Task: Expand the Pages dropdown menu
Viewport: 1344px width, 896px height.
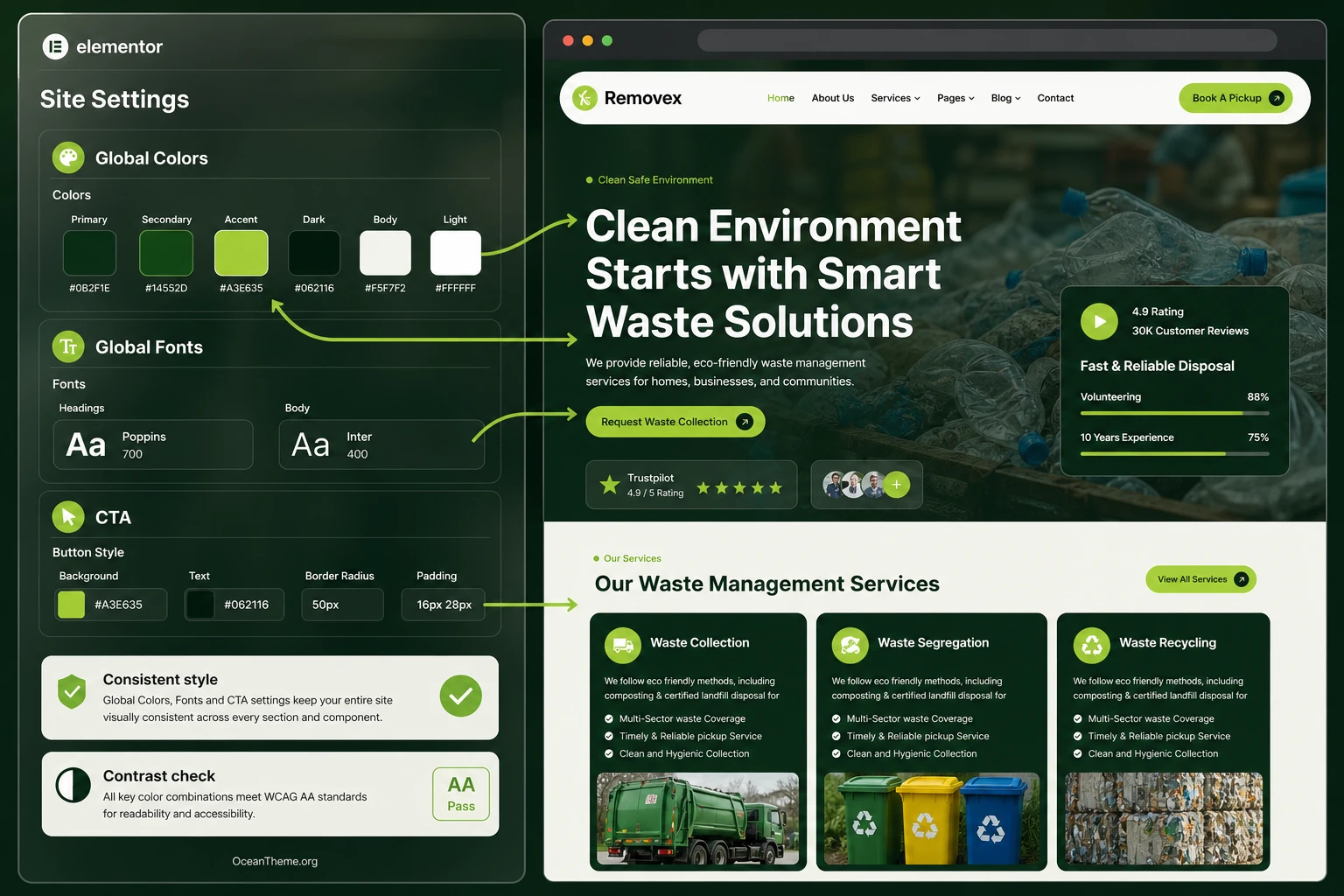Action: coord(955,98)
